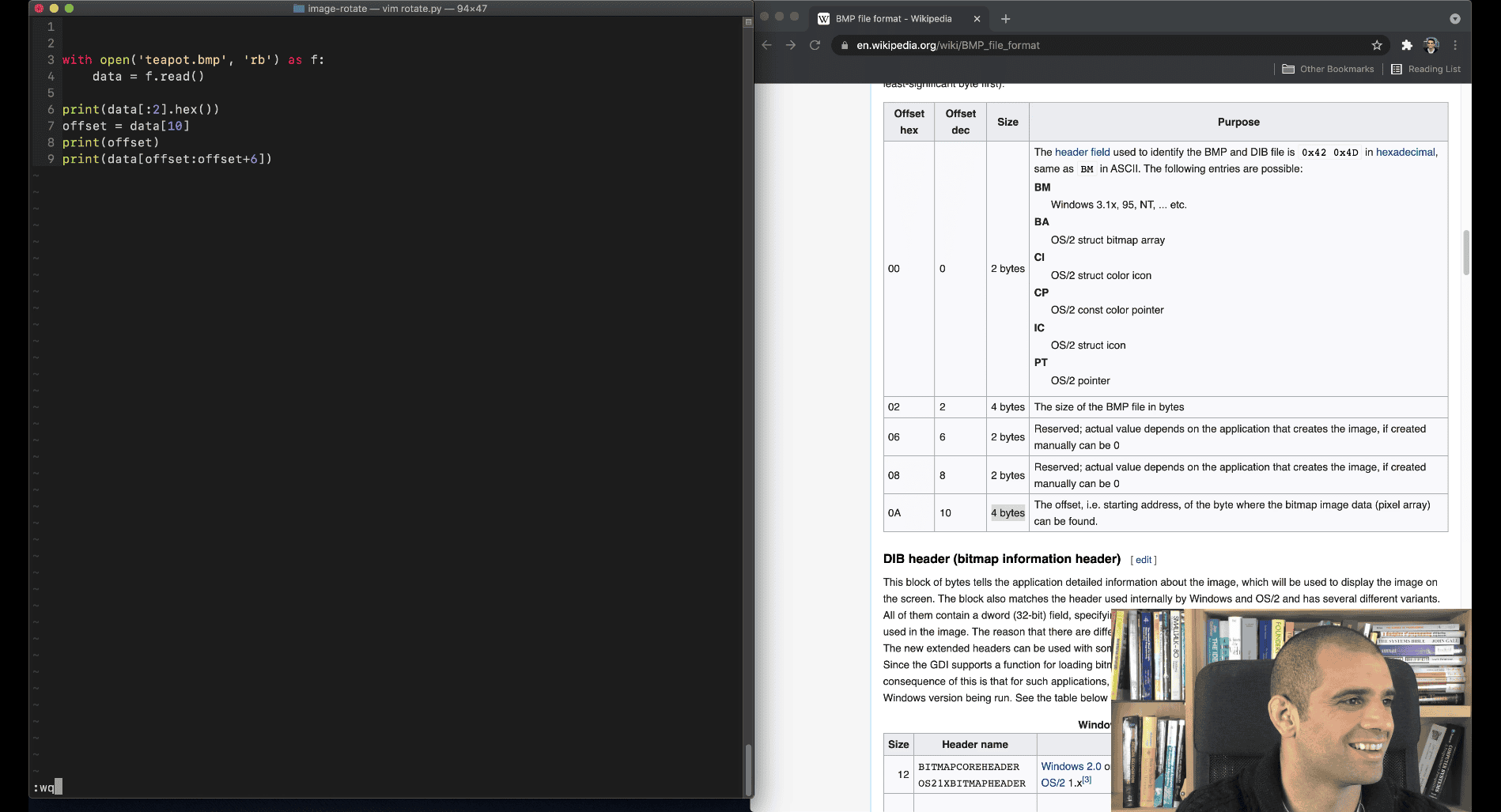Click the 'Purpose' column header
Image resolution: width=1501 pixels, height=812 pixels.
1238,122
